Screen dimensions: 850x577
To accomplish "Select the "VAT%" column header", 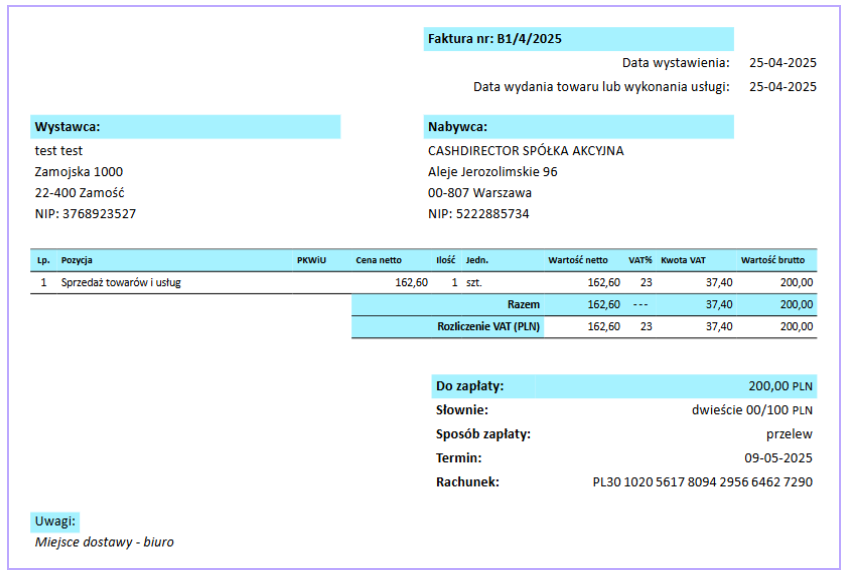I will [x=640, y=260].
